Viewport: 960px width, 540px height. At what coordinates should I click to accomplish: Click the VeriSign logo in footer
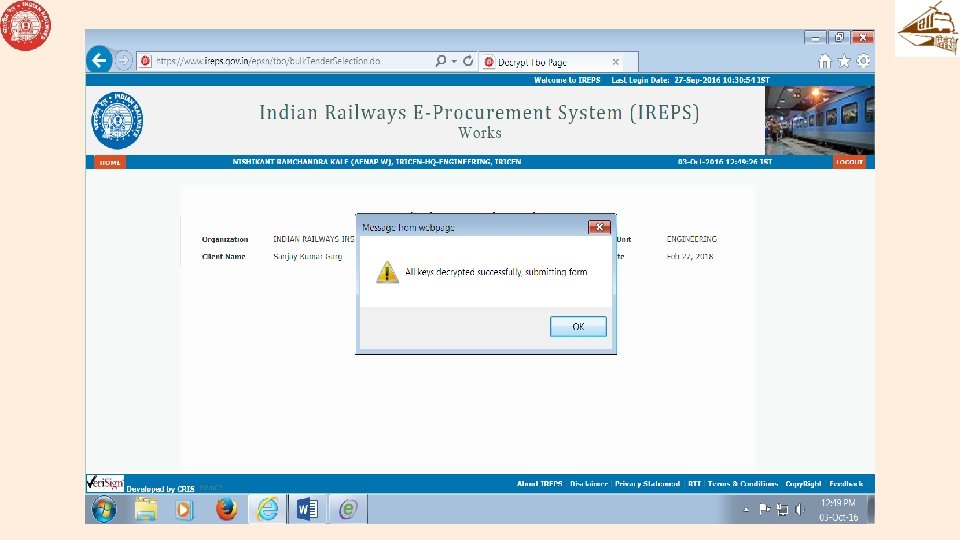pos(105,483)
